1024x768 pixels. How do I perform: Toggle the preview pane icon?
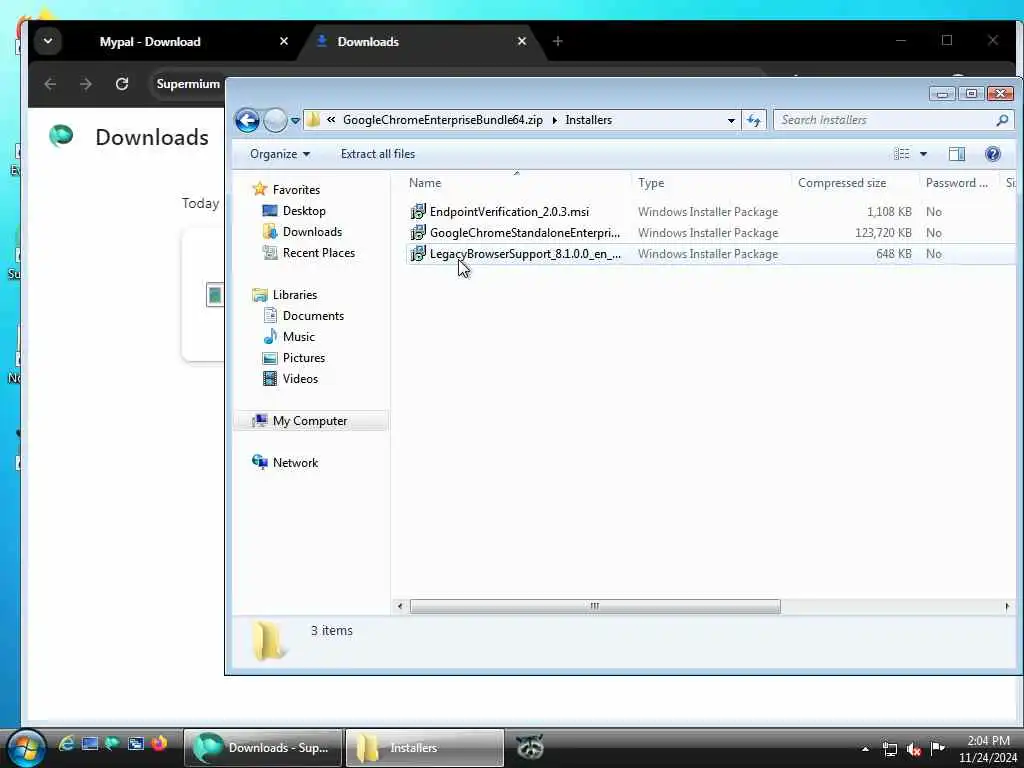click(x=957, y=154)
